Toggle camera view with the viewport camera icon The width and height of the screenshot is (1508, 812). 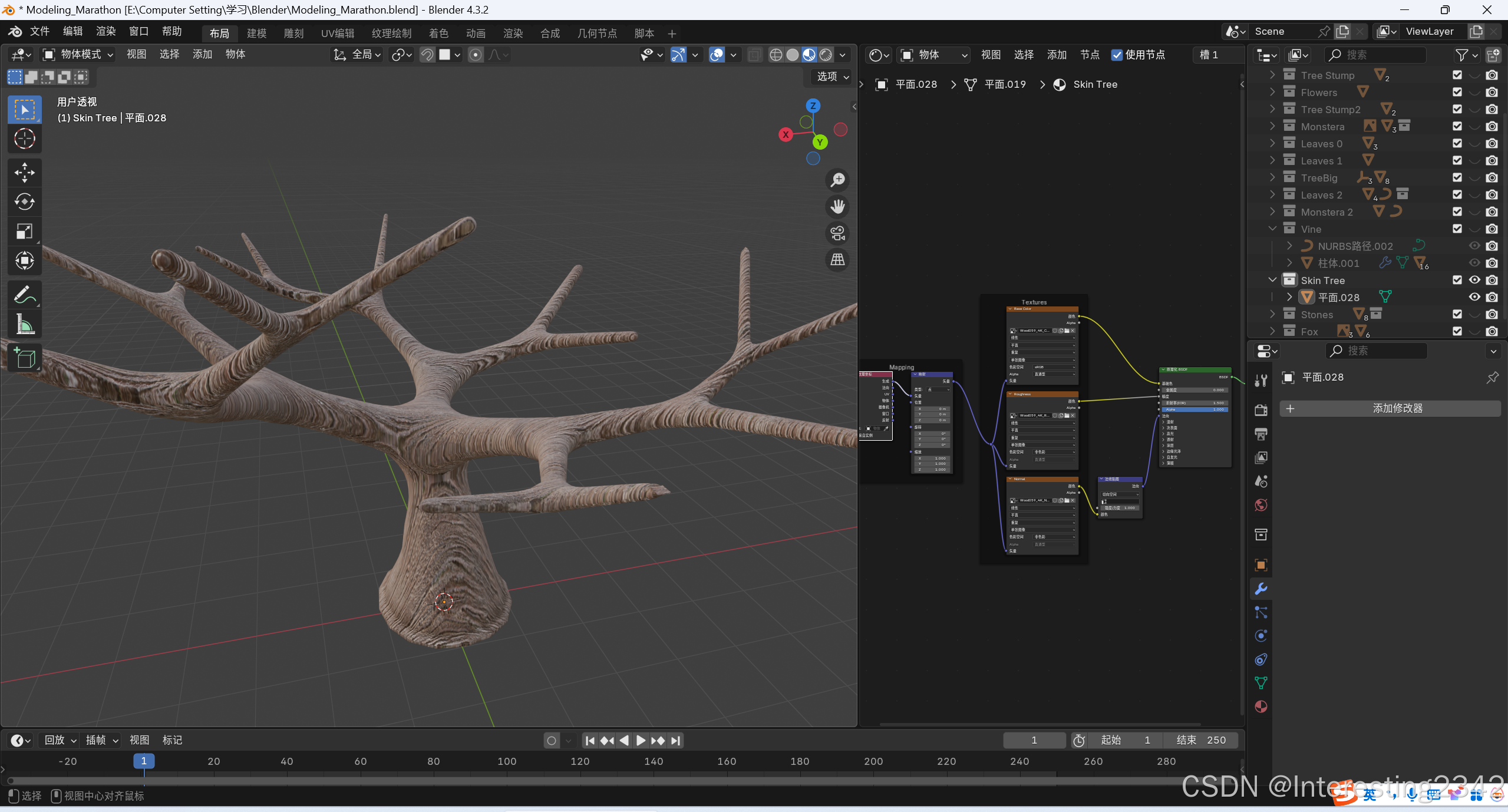tap(837, 233)
